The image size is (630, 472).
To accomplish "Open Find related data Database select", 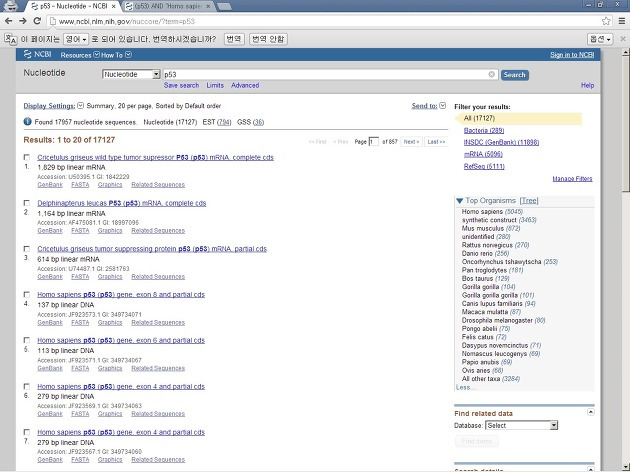I will 522,425.
